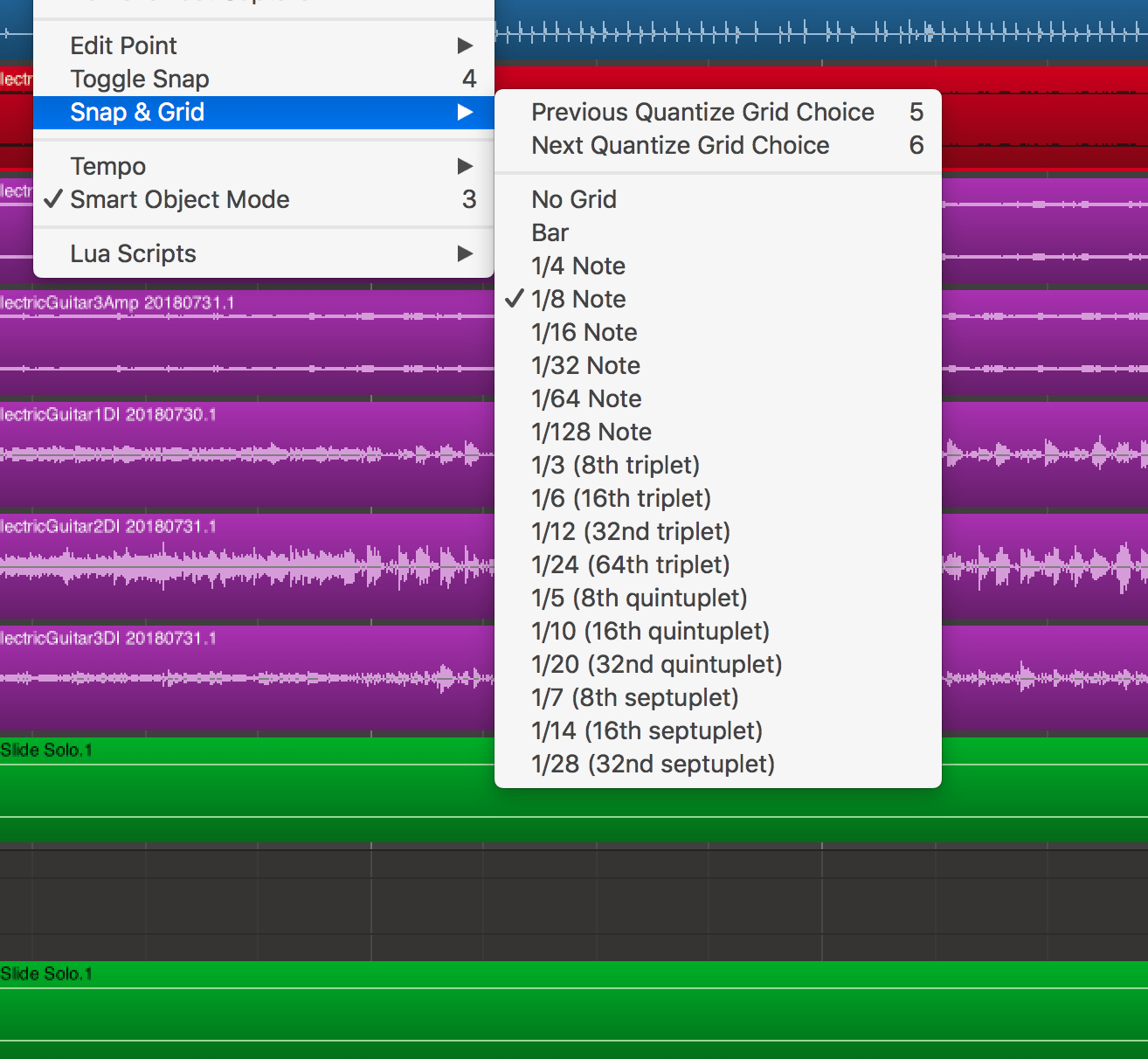Choose 1/5 (8th quintuplet) grid
Image resolution: width=1148 pixels, height=1059 pixels.
[640, 598]
